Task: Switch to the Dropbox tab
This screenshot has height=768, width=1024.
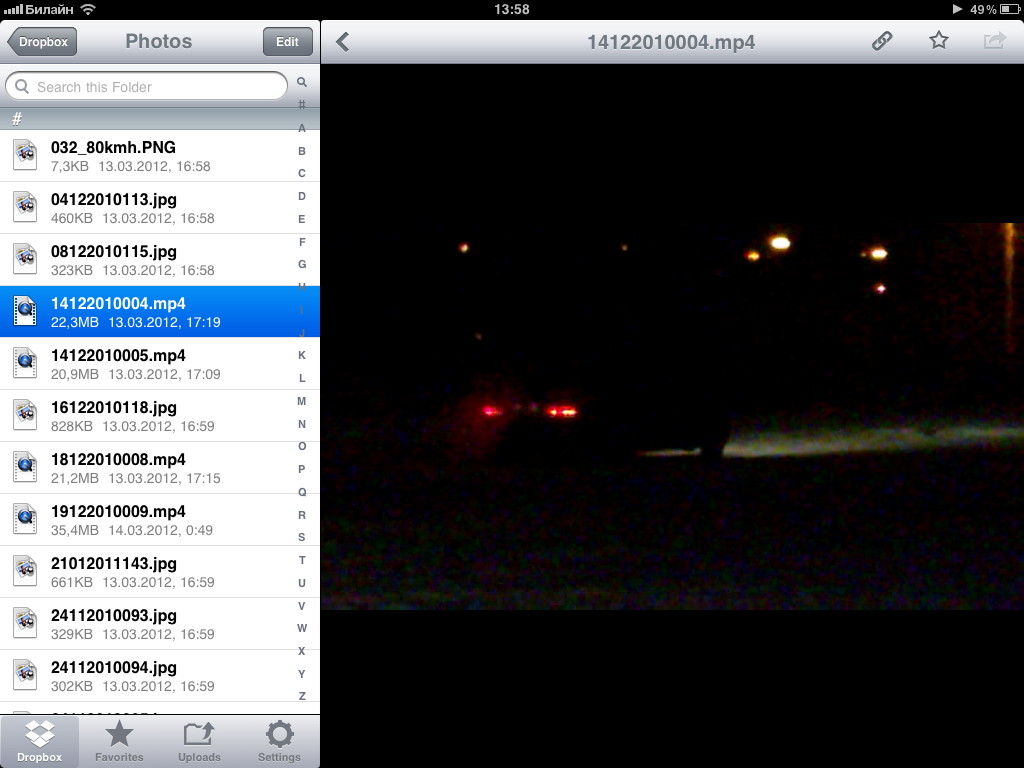Action: [40, 741]
